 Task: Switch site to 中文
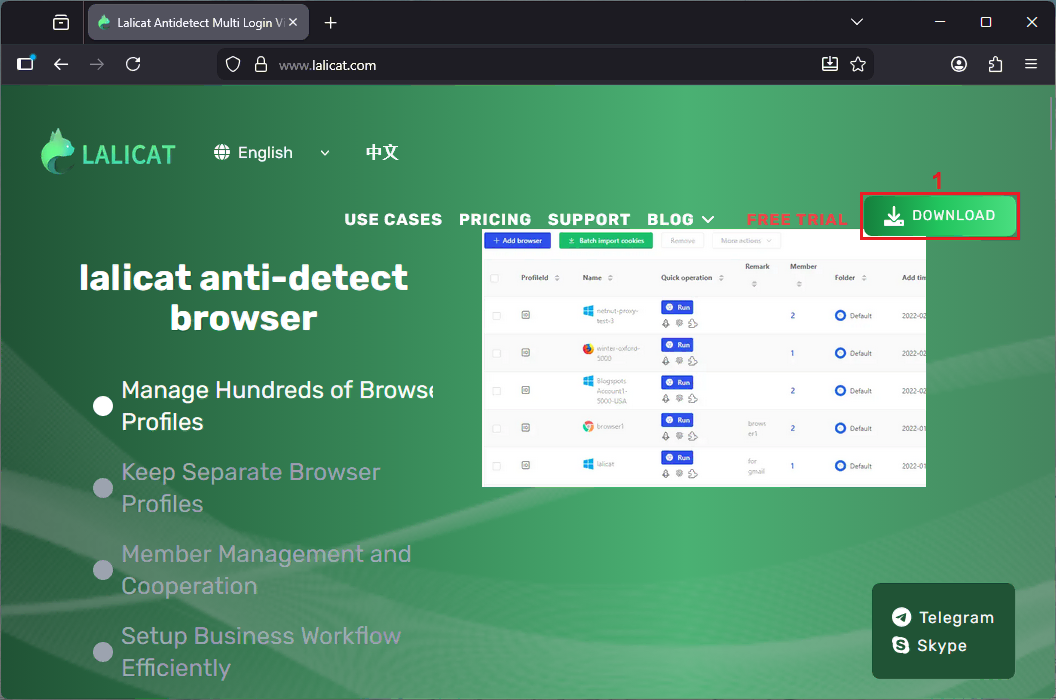382,152
